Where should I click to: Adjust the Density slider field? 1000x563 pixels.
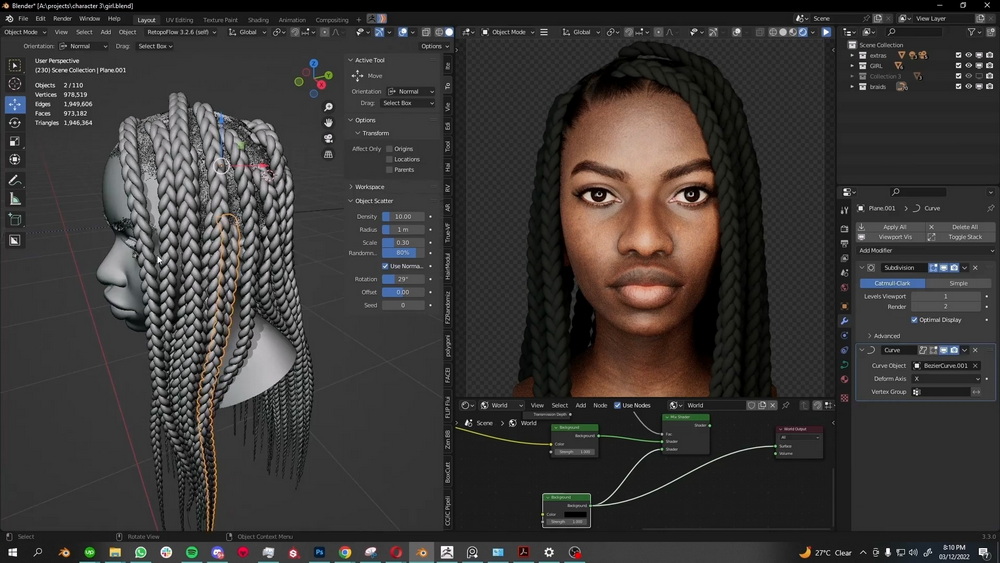(x=403, y=217)
